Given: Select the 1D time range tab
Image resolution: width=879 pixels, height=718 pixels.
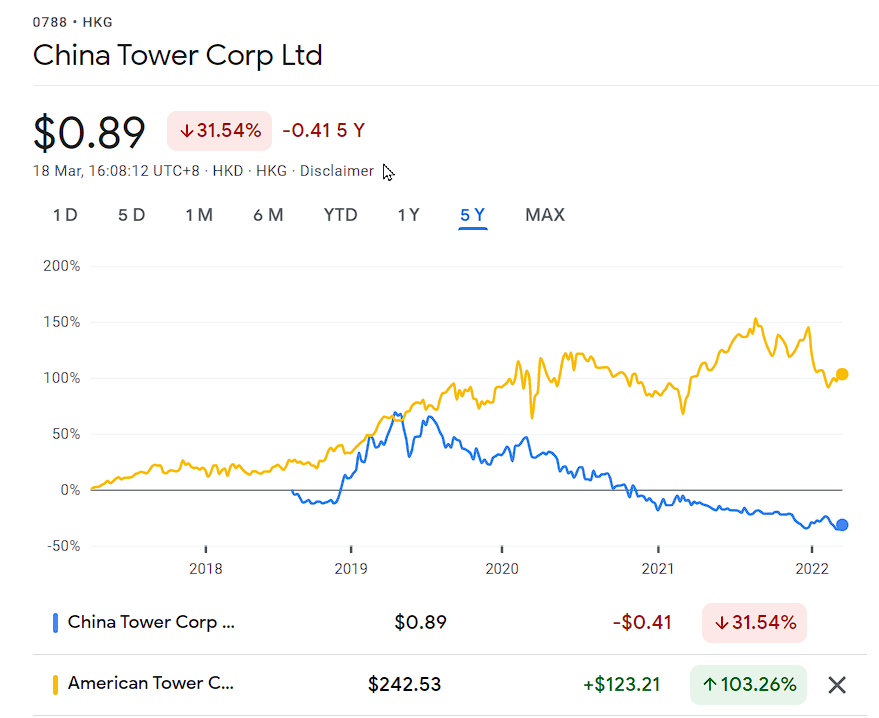Looking at the screenshot, I should coord(65,215).
